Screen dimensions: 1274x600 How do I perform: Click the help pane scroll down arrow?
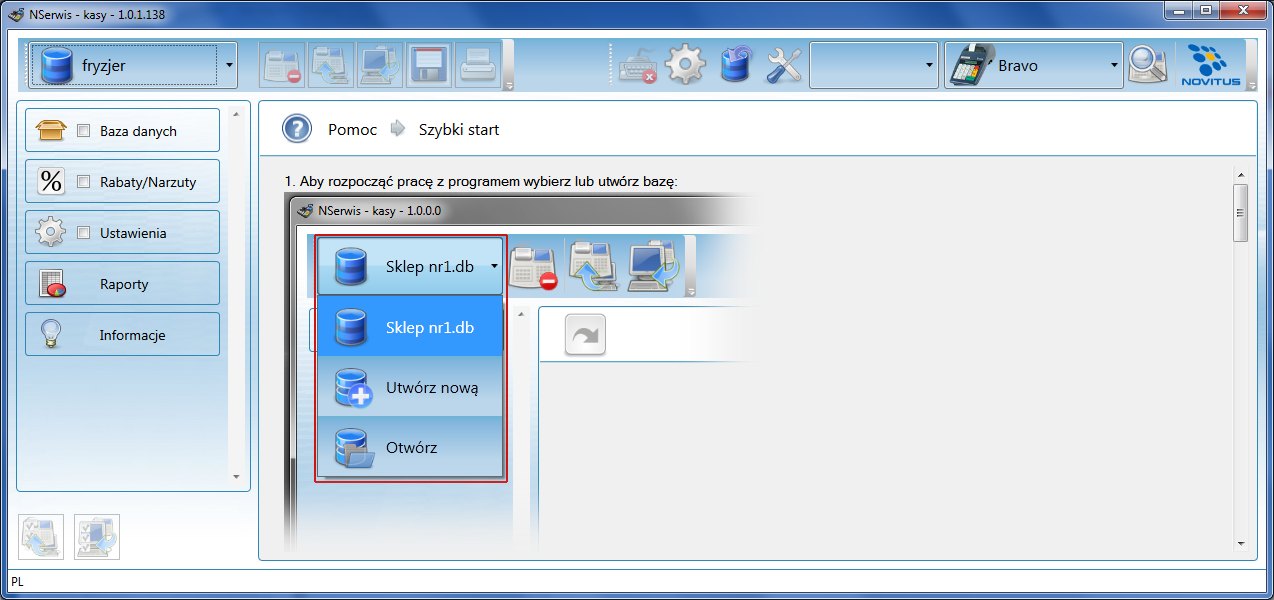click(x=1240, y=544)
